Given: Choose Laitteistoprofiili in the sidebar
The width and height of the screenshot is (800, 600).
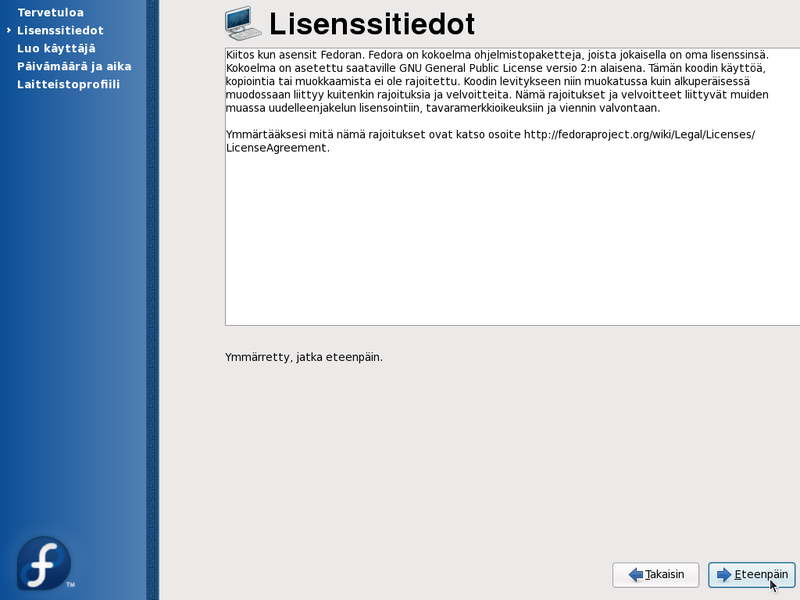Looking at the screenshot, I should pyautogui.click(x=68, y=84).
